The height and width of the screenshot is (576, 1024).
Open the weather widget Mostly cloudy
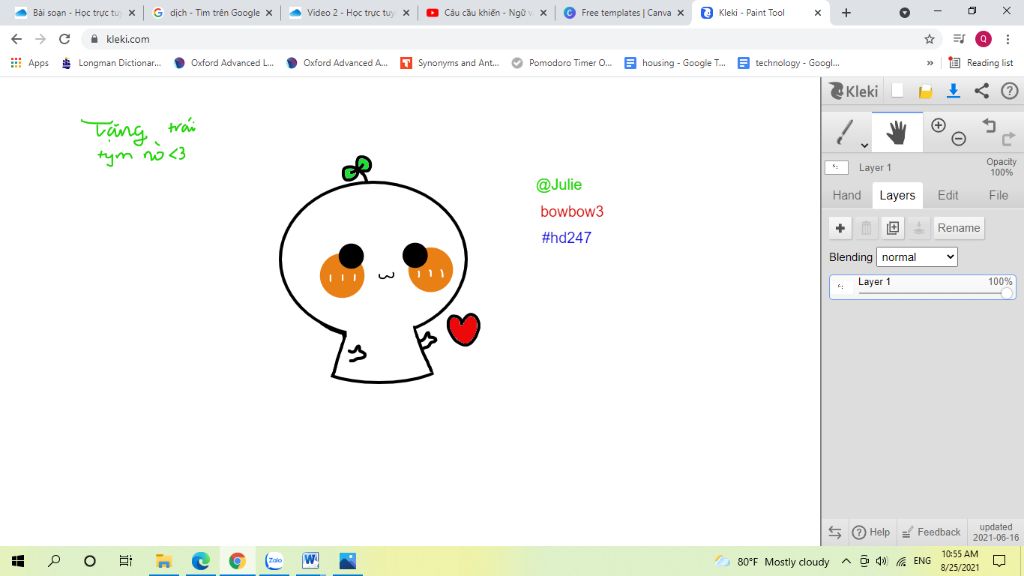pos(772,561)
